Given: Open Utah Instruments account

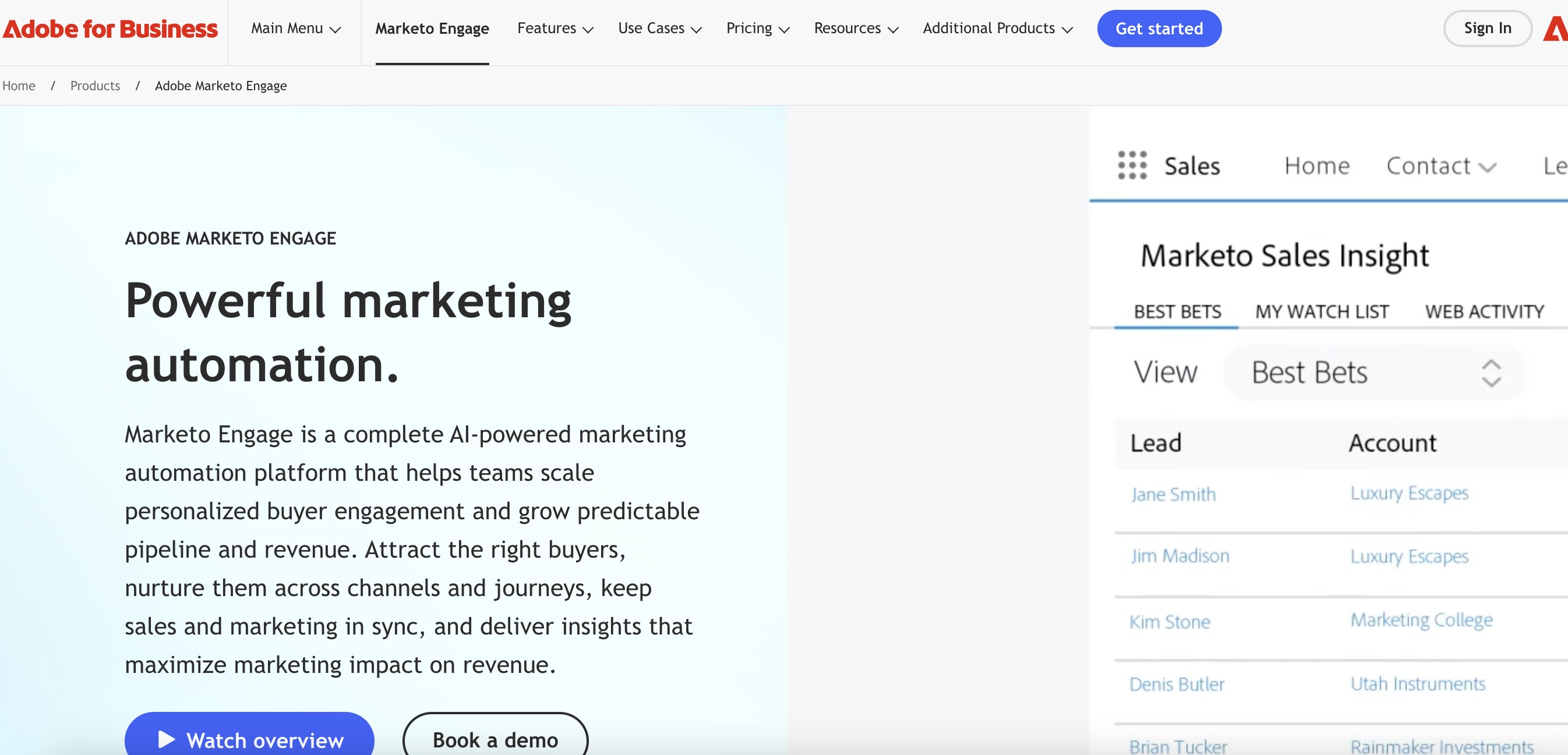Looking at the screenshot, I should click(x=1418, y=684).
